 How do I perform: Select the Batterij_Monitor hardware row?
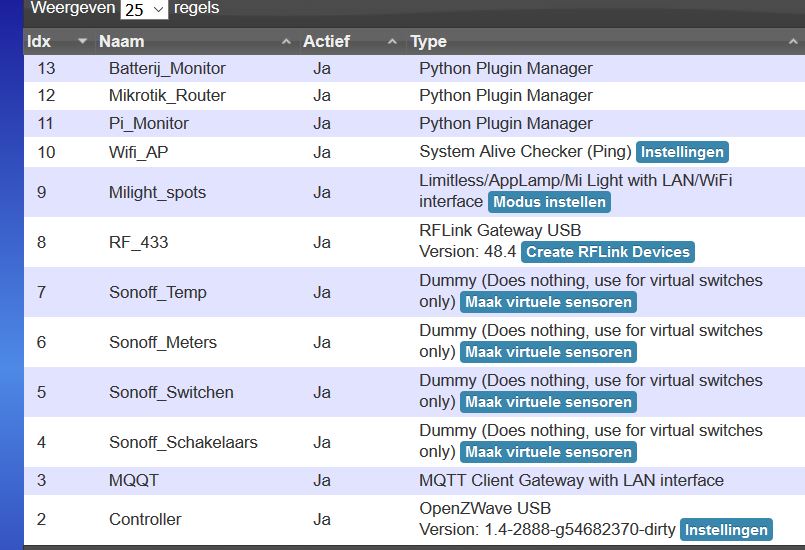coord(167,69)
